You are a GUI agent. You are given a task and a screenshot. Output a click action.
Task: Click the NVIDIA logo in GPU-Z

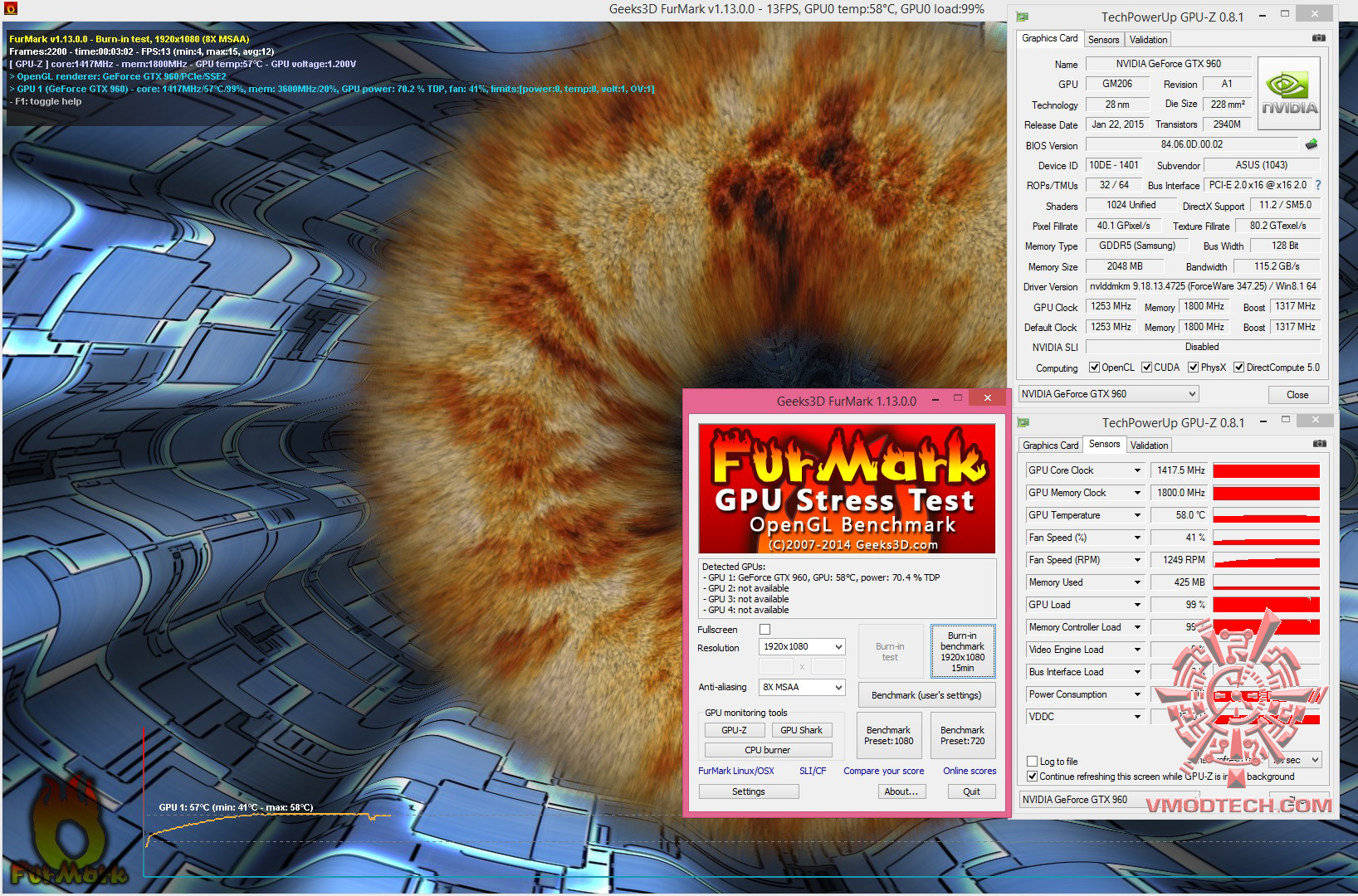[1289, 94]
